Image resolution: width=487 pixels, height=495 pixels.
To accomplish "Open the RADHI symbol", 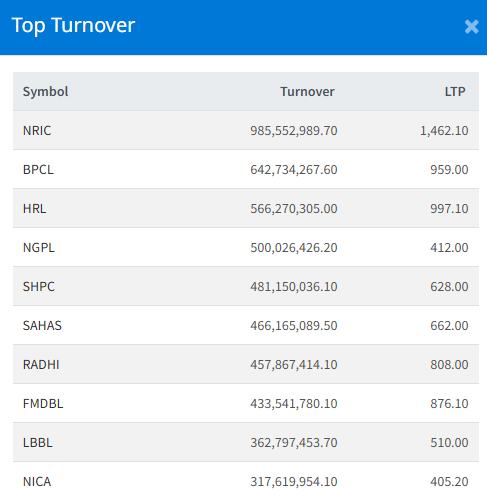I will tap(41, 365).
